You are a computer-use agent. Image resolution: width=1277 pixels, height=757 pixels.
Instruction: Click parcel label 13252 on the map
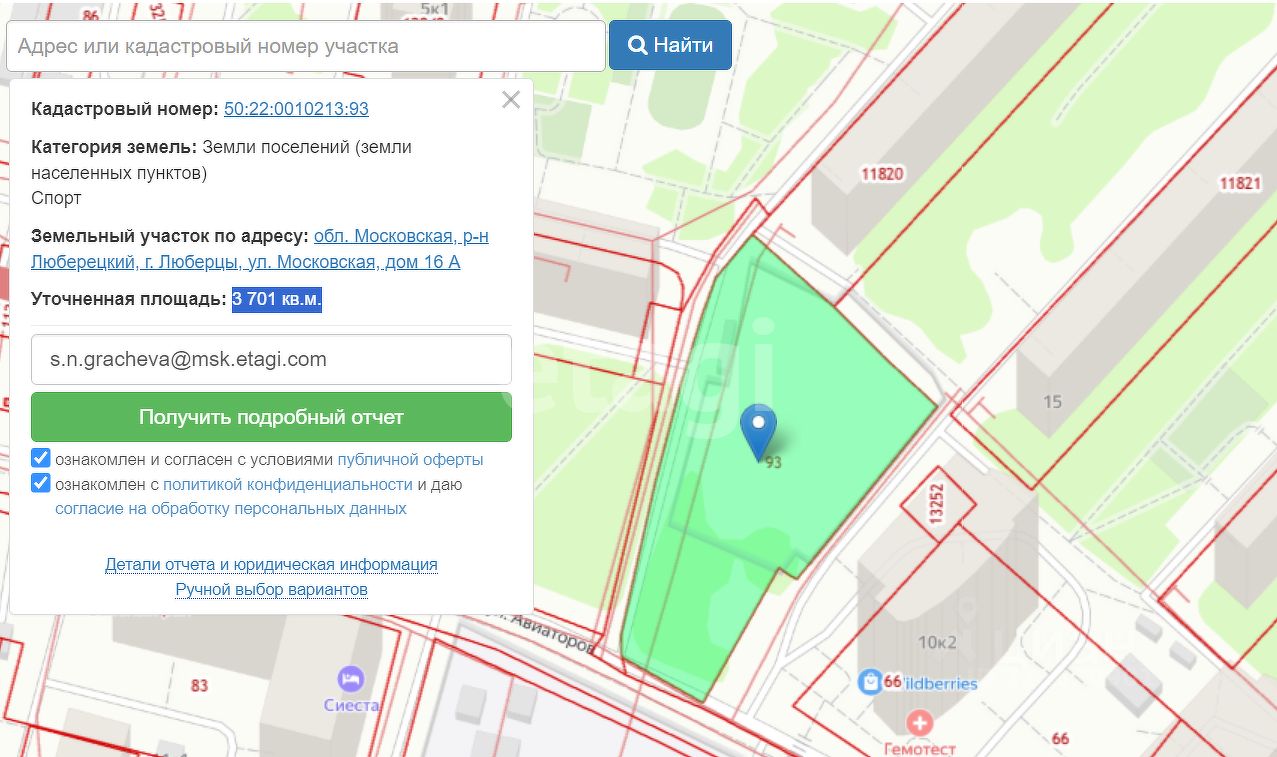[x=936, y=506]
